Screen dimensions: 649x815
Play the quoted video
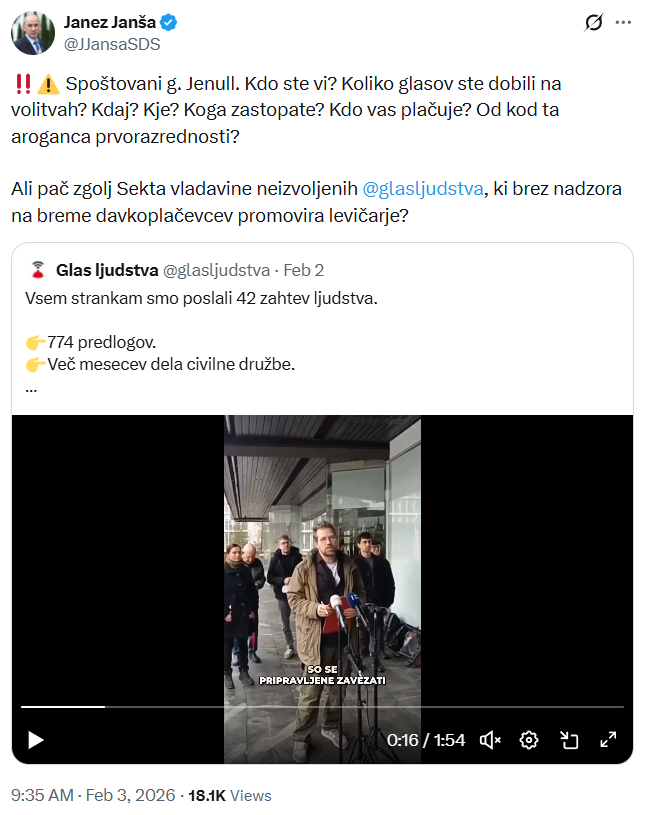point(36,740)
